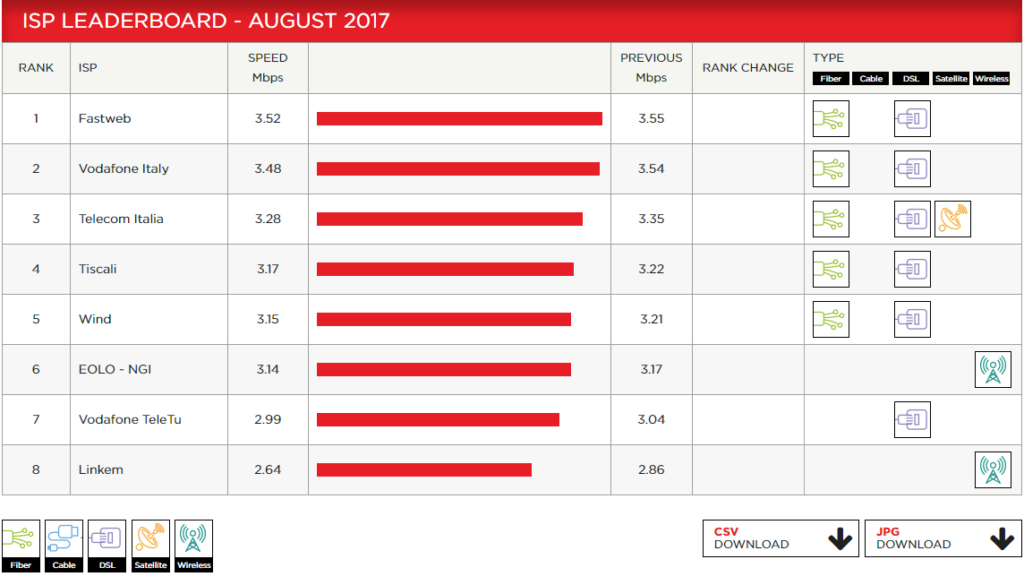Click the Fiber icon in Tiscali row

click(x=830, y=269)
